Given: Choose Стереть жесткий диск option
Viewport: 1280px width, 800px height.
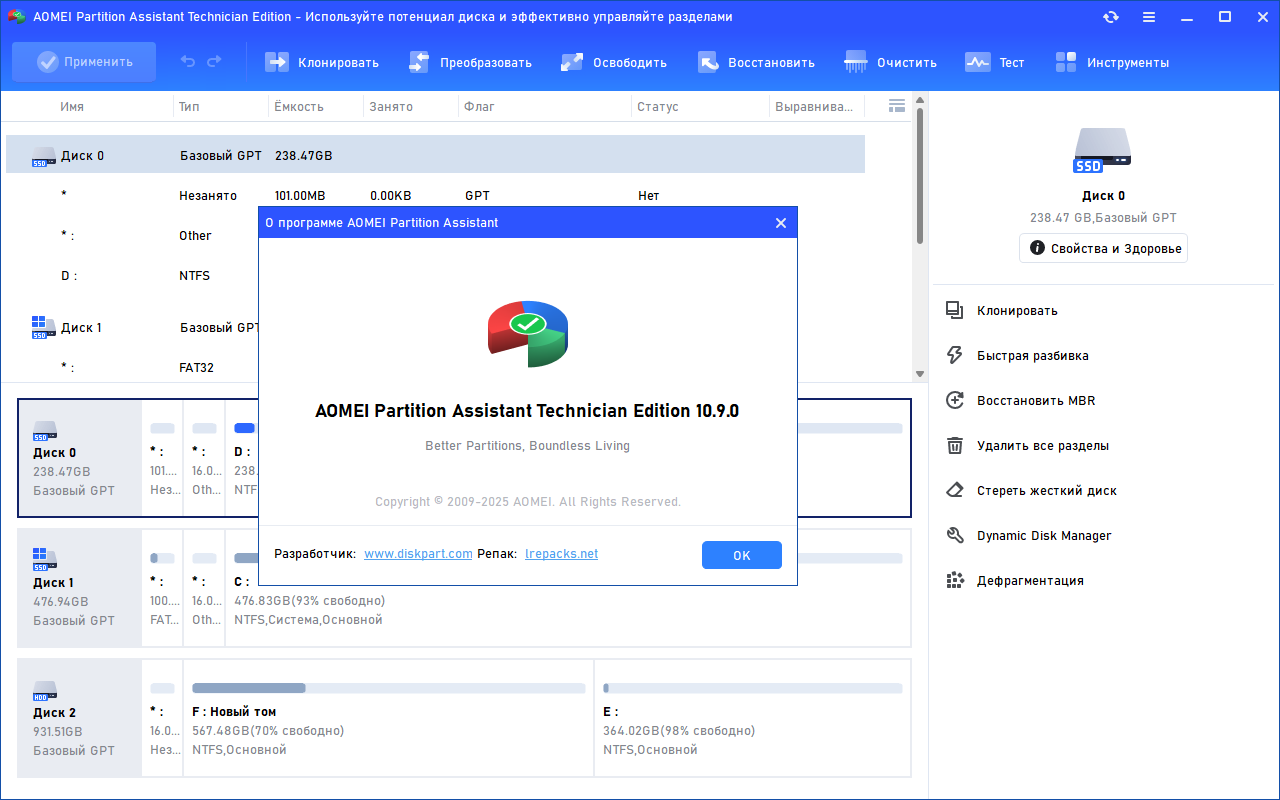Looking at the screenshot, I should 1031,491.
